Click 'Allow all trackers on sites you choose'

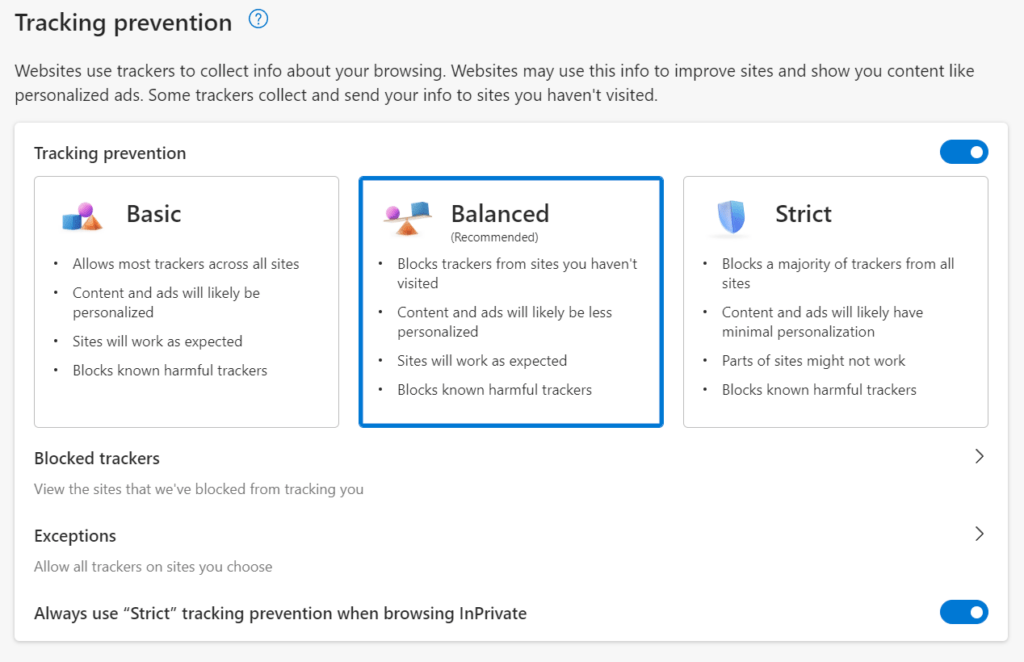[x=153, y=567]
